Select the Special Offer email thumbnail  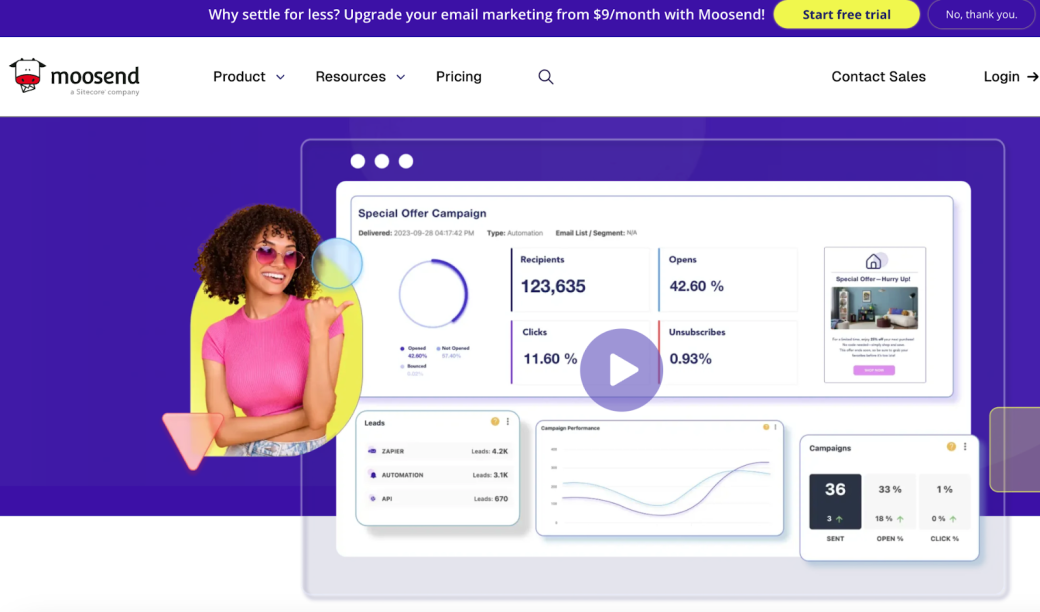(874, 315)
